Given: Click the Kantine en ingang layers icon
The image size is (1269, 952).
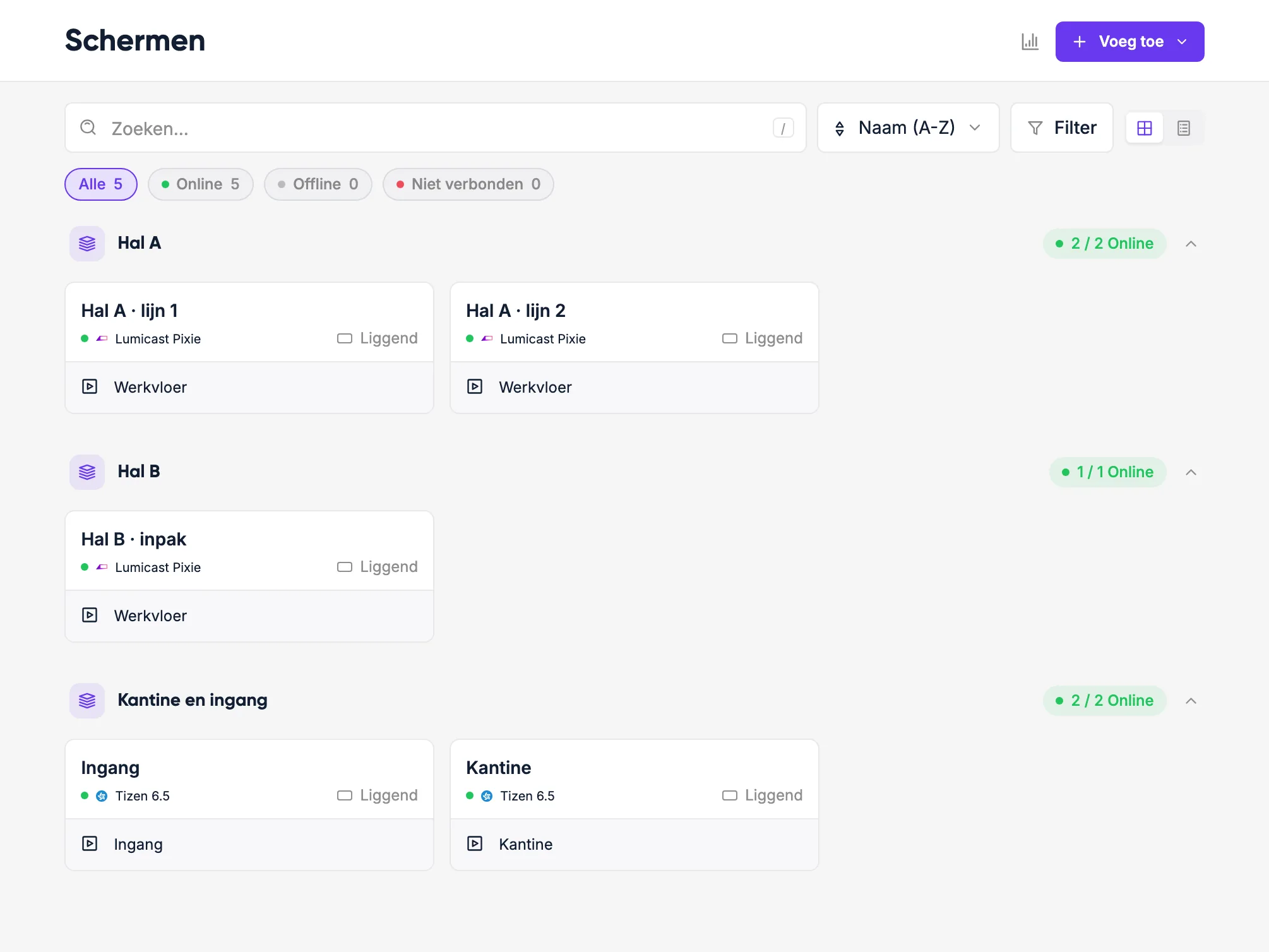Looking at the screenshot, I should [87, 701].
